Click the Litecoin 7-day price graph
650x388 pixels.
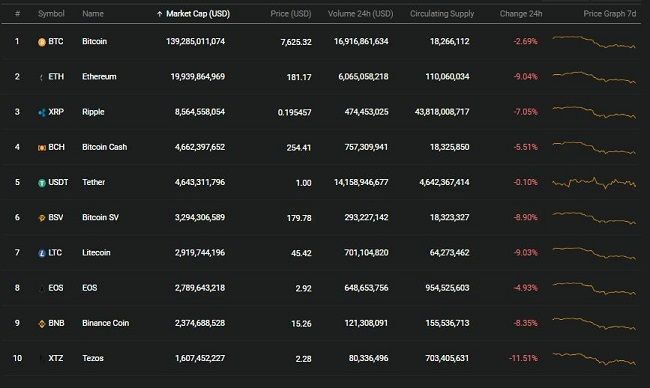tap(594, 253)
